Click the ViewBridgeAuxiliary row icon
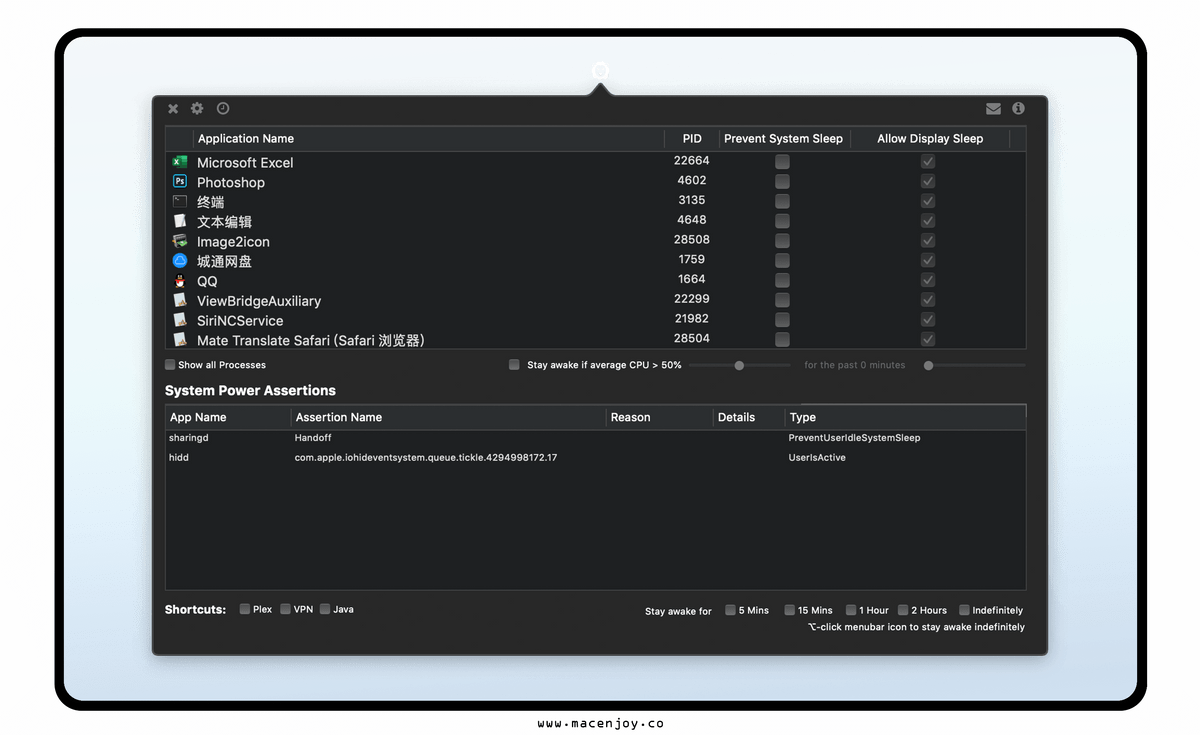This screenshot has height=735, width=1200. point(180,300)
